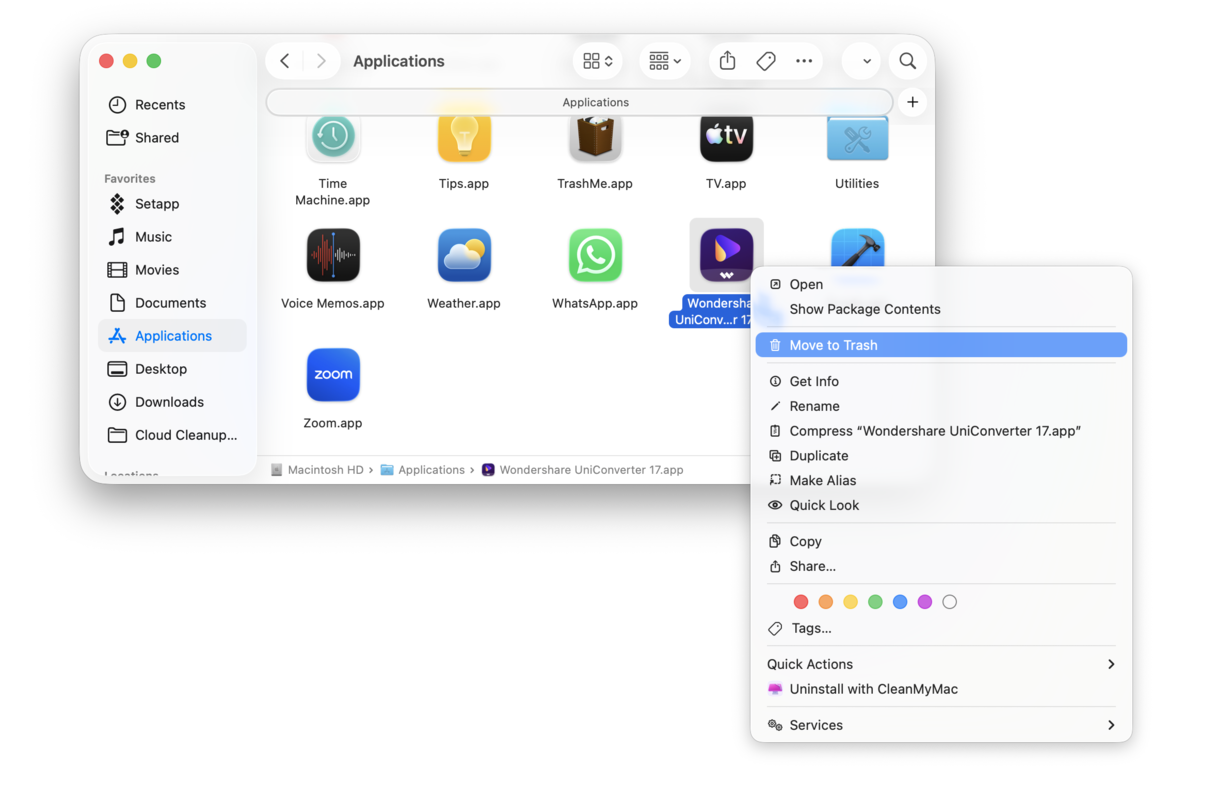The image size is (1216, 800).
Task: Go forward with the right arrow
Action: pyautogui.click(x=321, y=61)
